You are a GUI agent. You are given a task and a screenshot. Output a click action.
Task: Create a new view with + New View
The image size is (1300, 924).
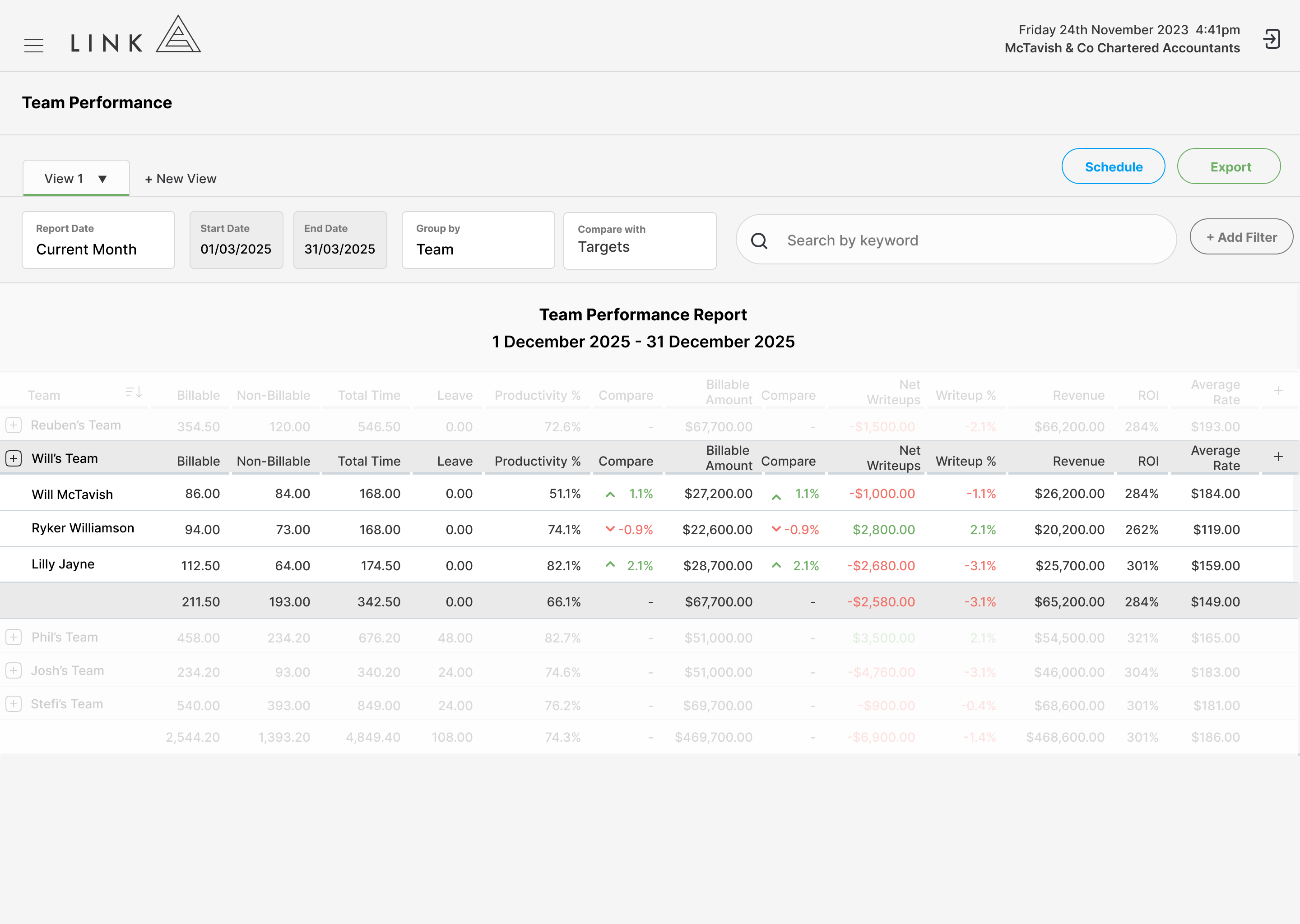point(181,179)
